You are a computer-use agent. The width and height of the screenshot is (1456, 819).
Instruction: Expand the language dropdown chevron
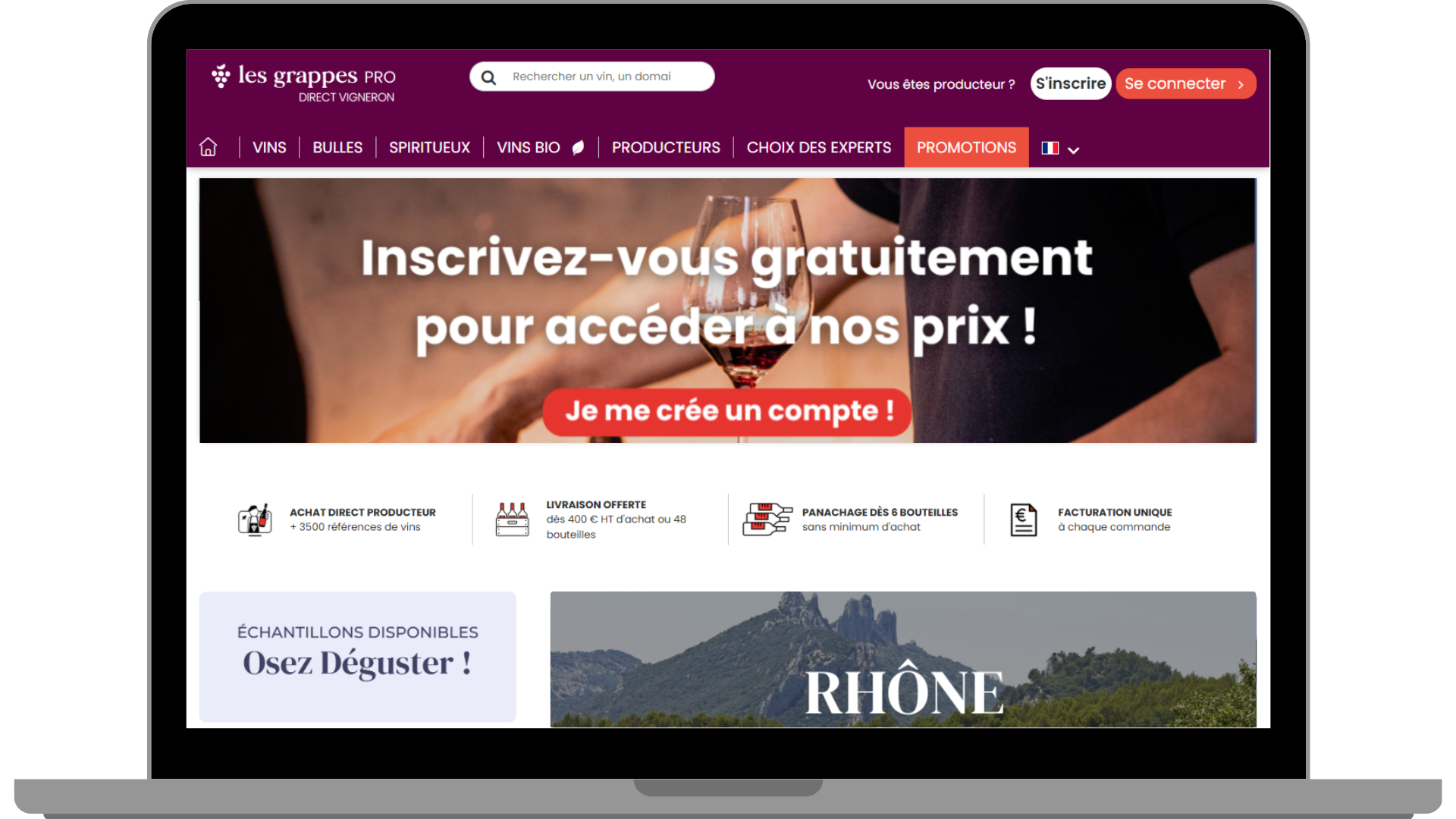(x=1073, y=150)
